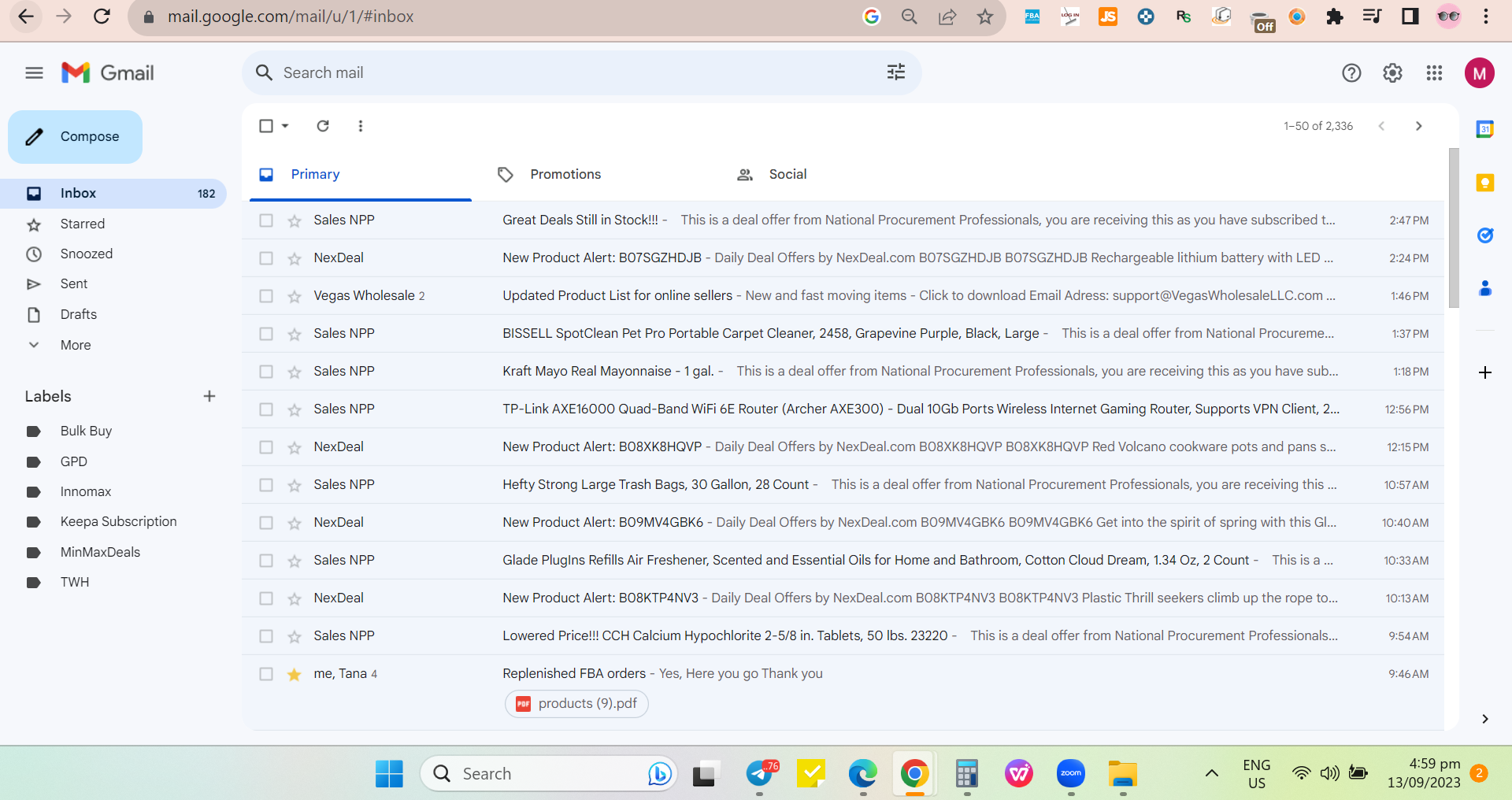Open Google Keep side panel

[x=1485, y=183]
